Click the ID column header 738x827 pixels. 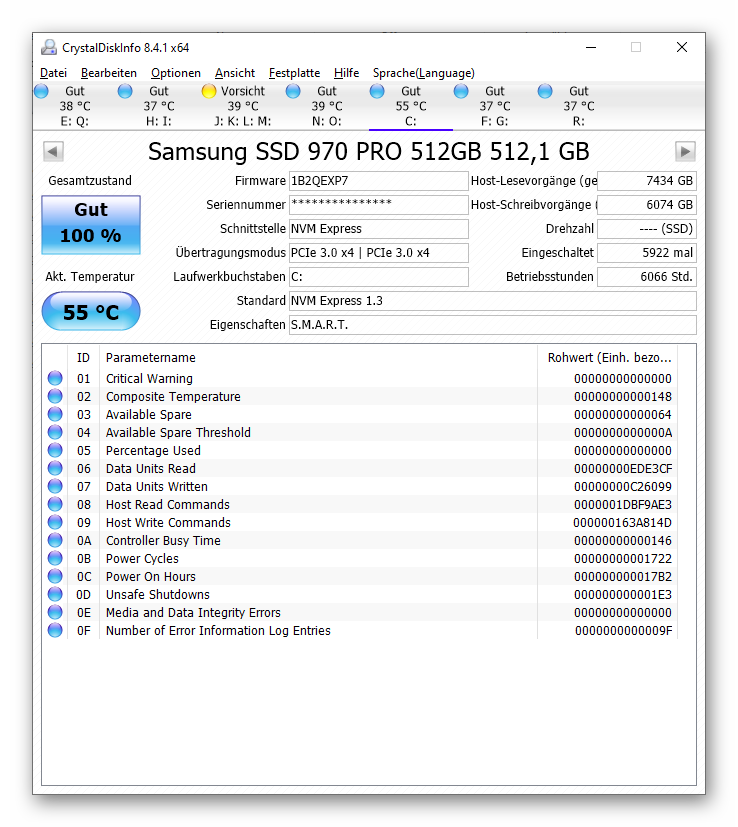[83, 358]
